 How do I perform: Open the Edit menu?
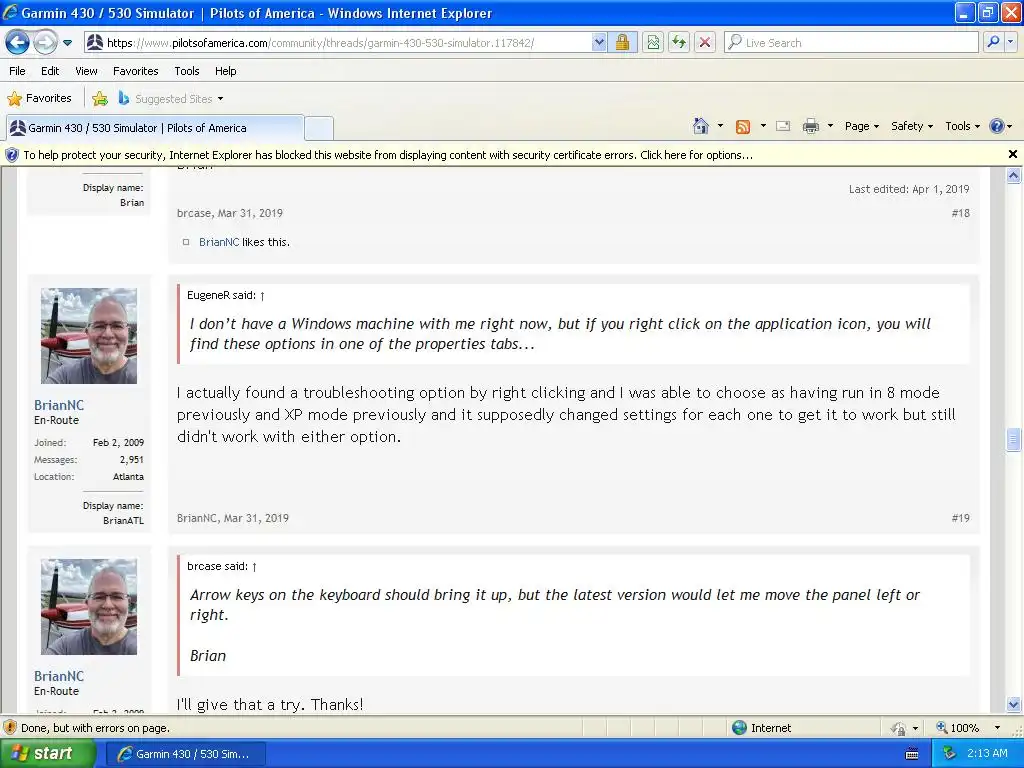point(50,71)
